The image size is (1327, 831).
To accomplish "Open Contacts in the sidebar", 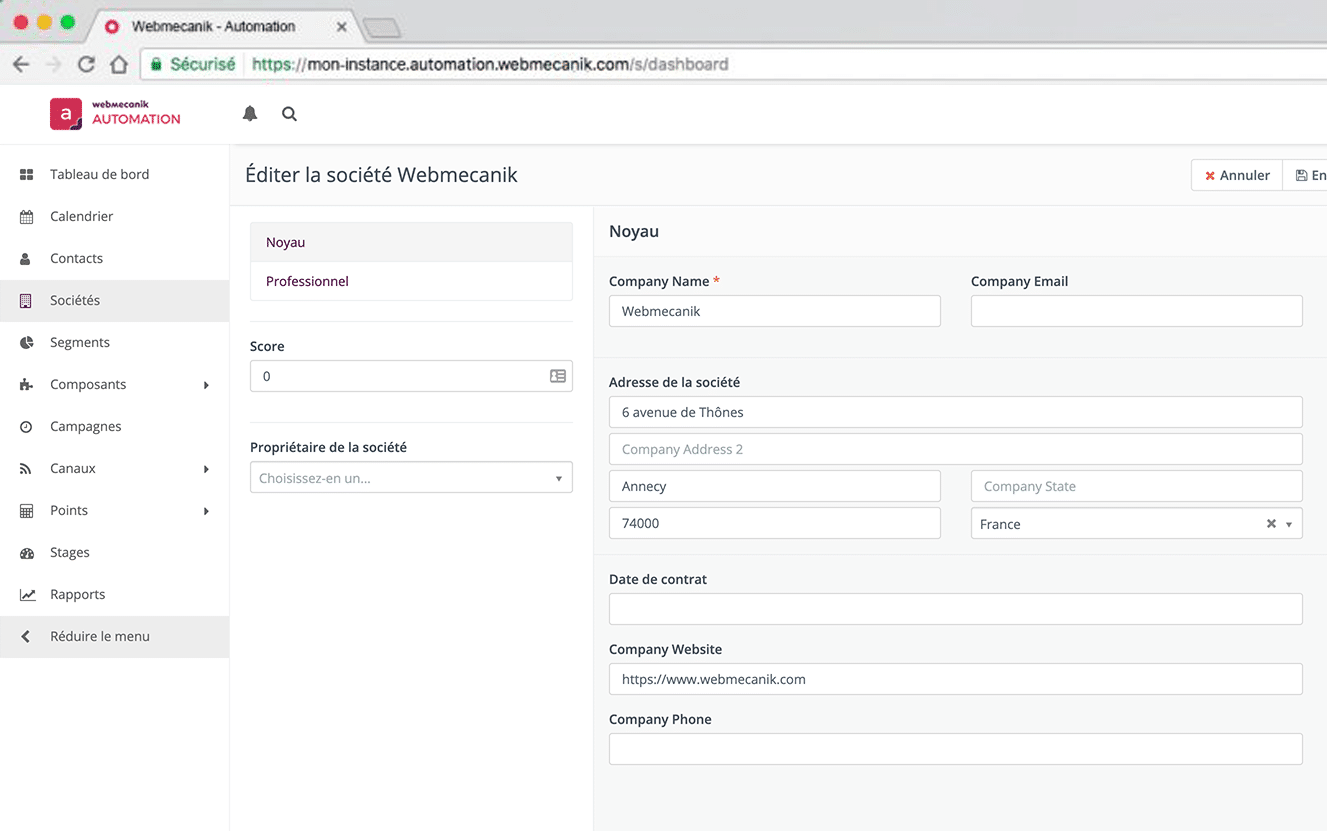I will (x=76, y=258).
